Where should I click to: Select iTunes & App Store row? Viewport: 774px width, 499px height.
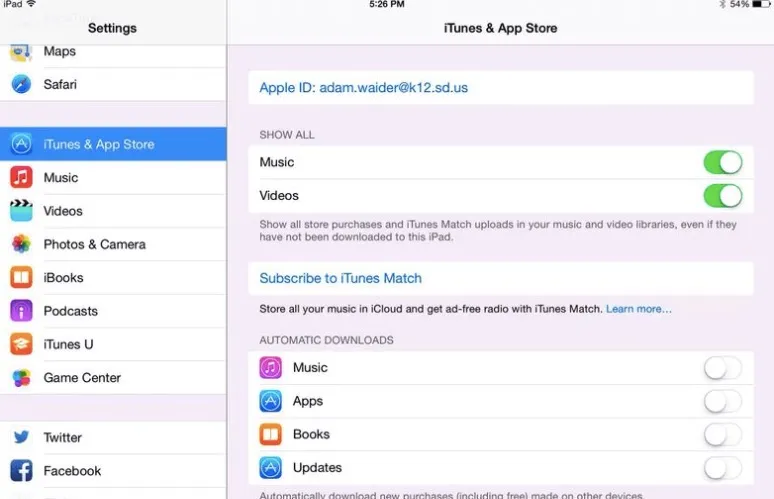pos(113,144)
